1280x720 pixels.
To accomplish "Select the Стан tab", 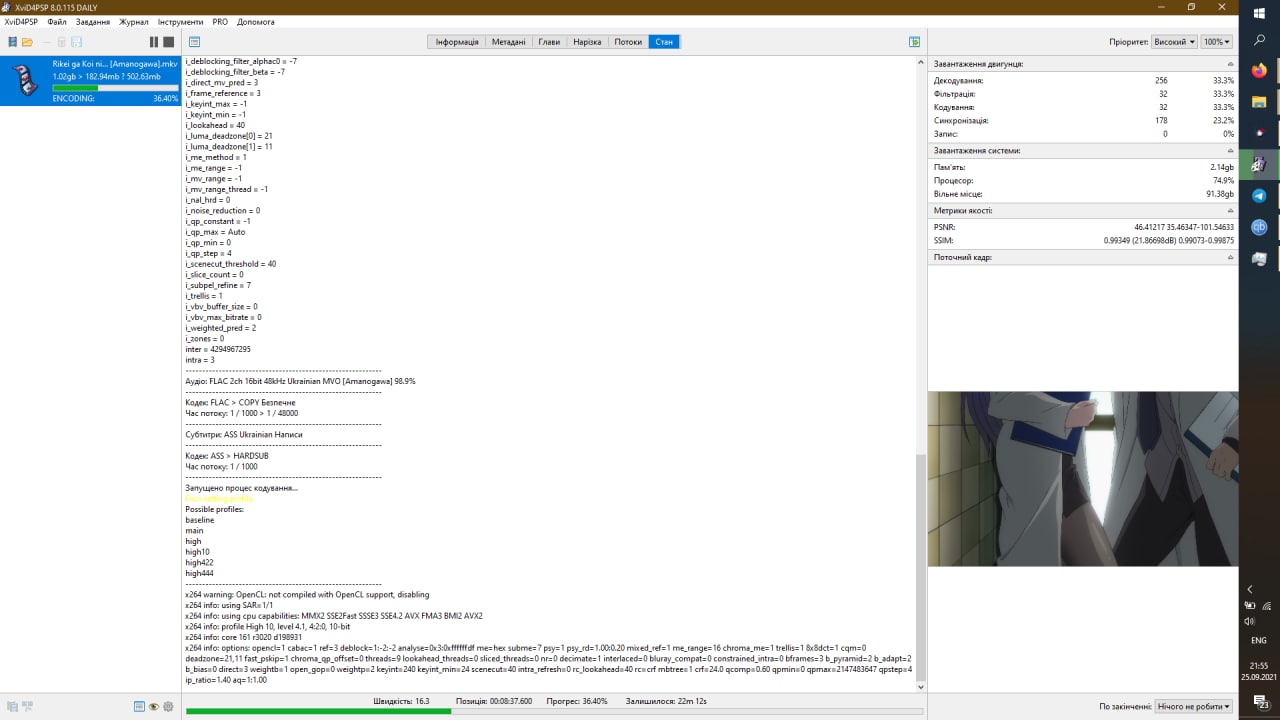I will pyautogui.click(x=664, y=42).
